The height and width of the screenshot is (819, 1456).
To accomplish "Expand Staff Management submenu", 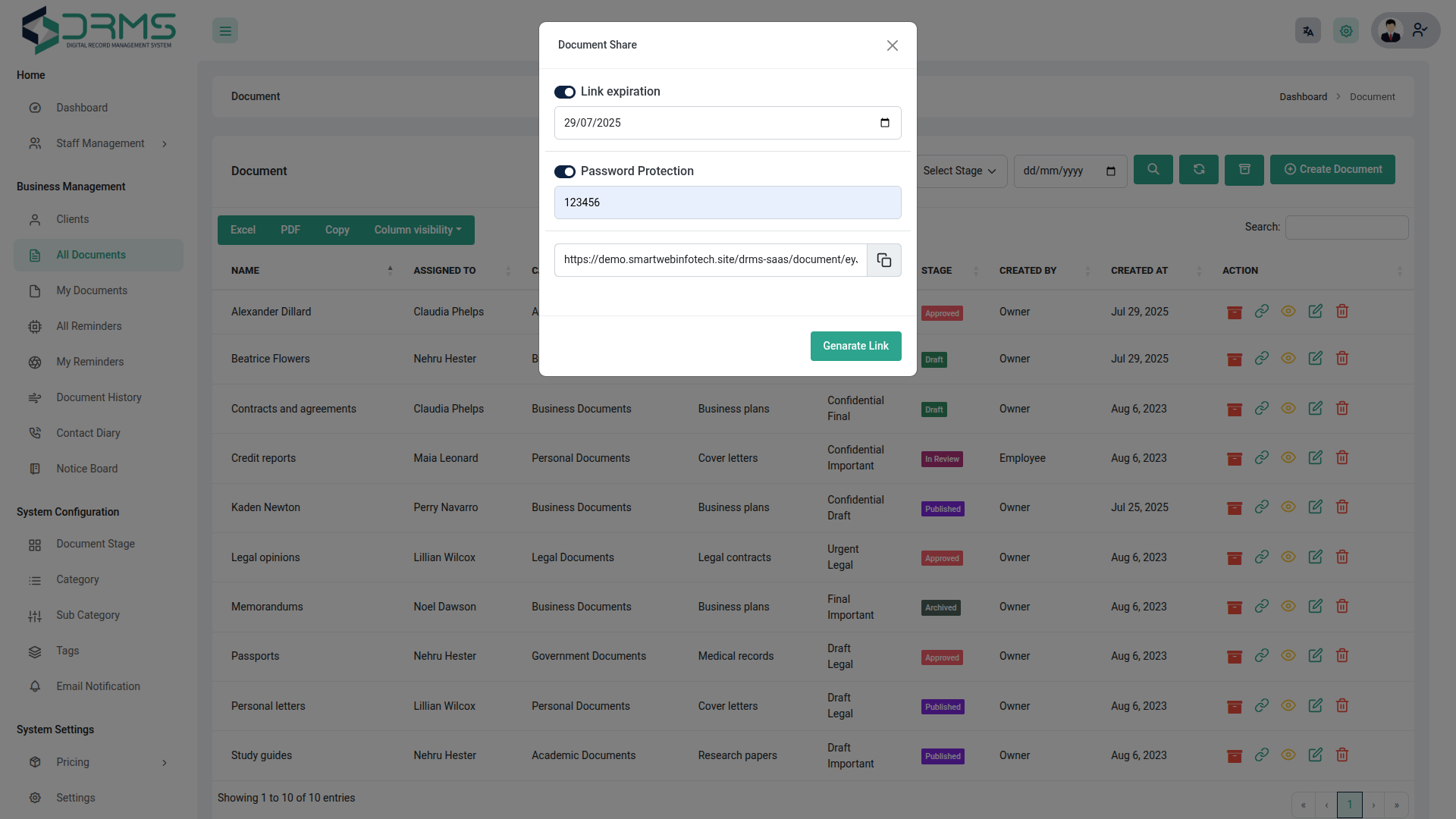I will tap(100, 144).
